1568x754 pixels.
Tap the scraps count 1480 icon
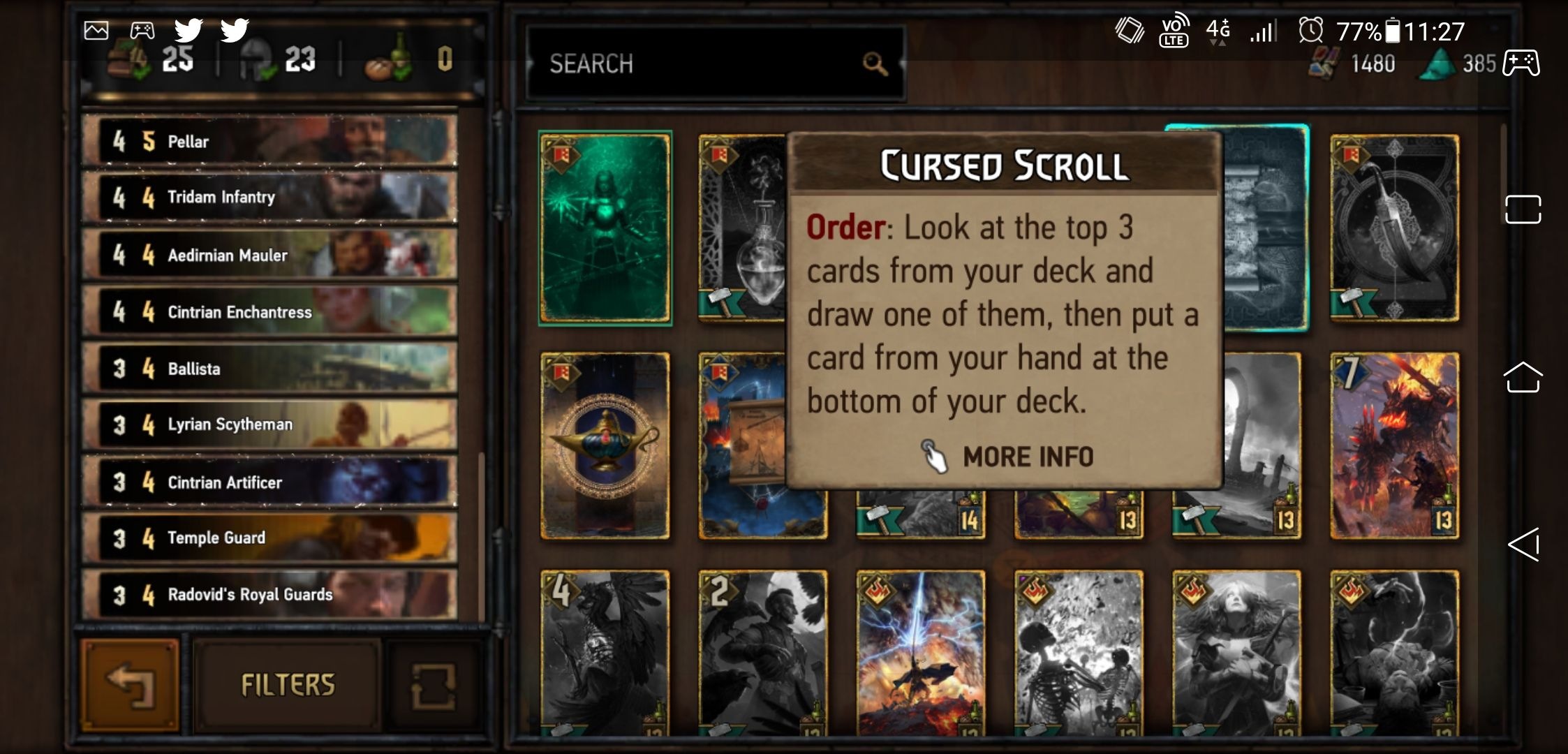click(1324, 64)
